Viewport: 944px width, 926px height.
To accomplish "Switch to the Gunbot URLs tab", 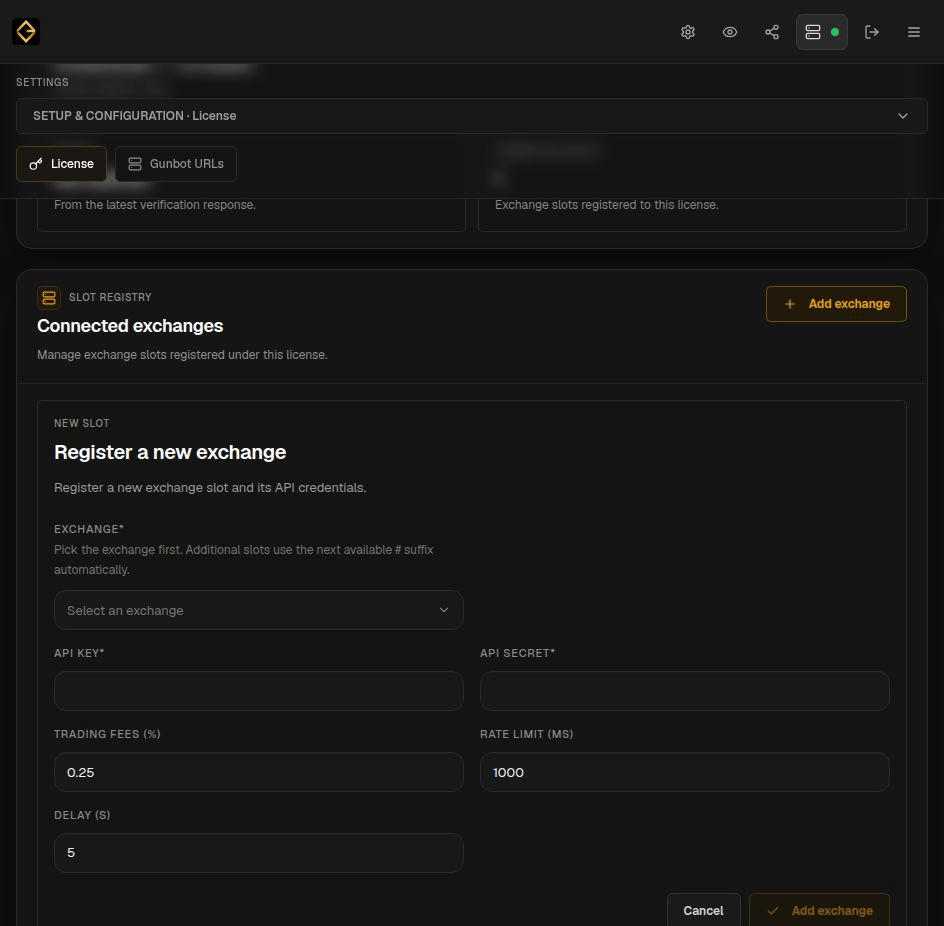I will coord(176,164).
